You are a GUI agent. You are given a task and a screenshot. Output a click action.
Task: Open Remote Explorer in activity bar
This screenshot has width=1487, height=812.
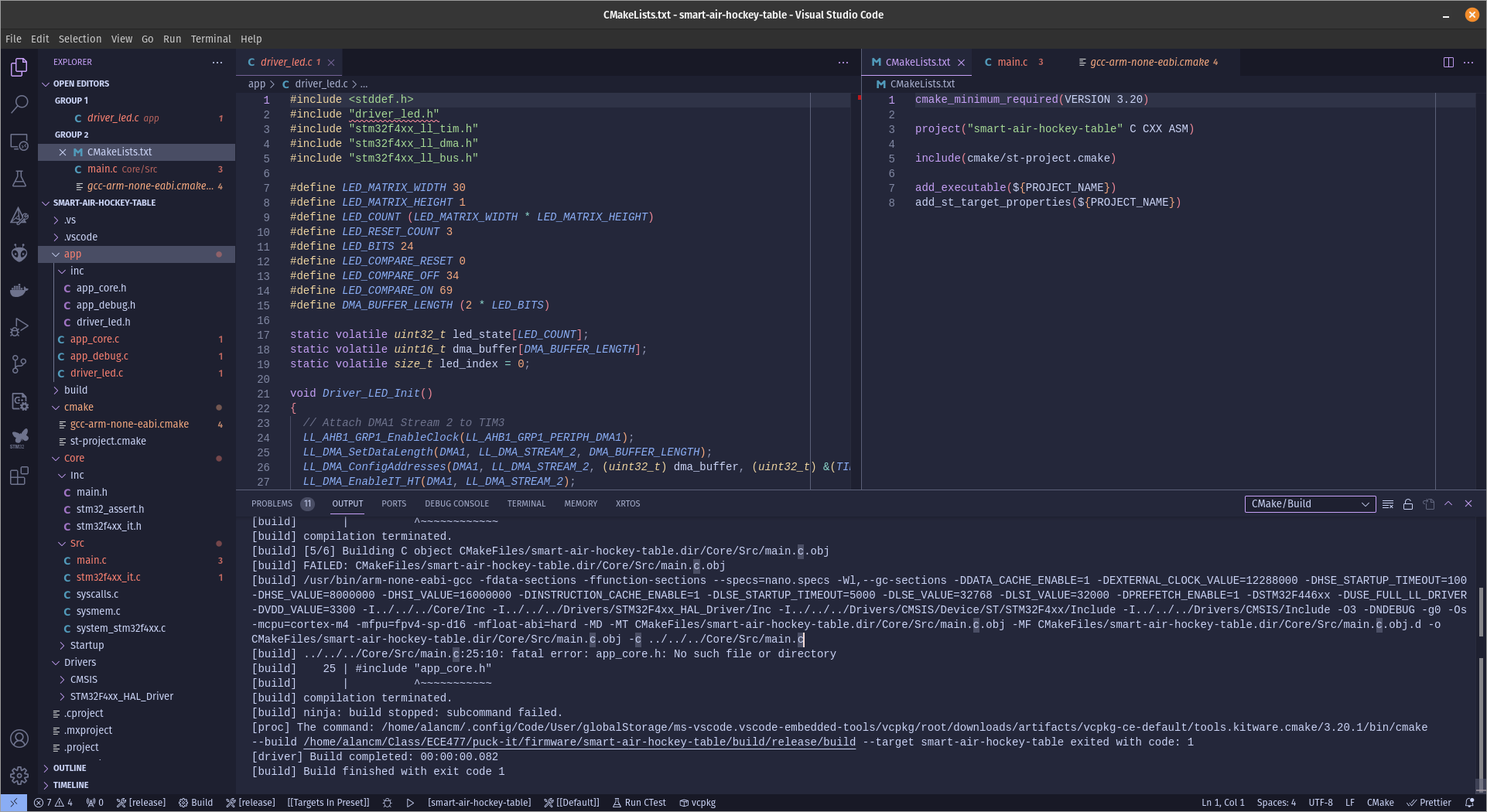19,142
